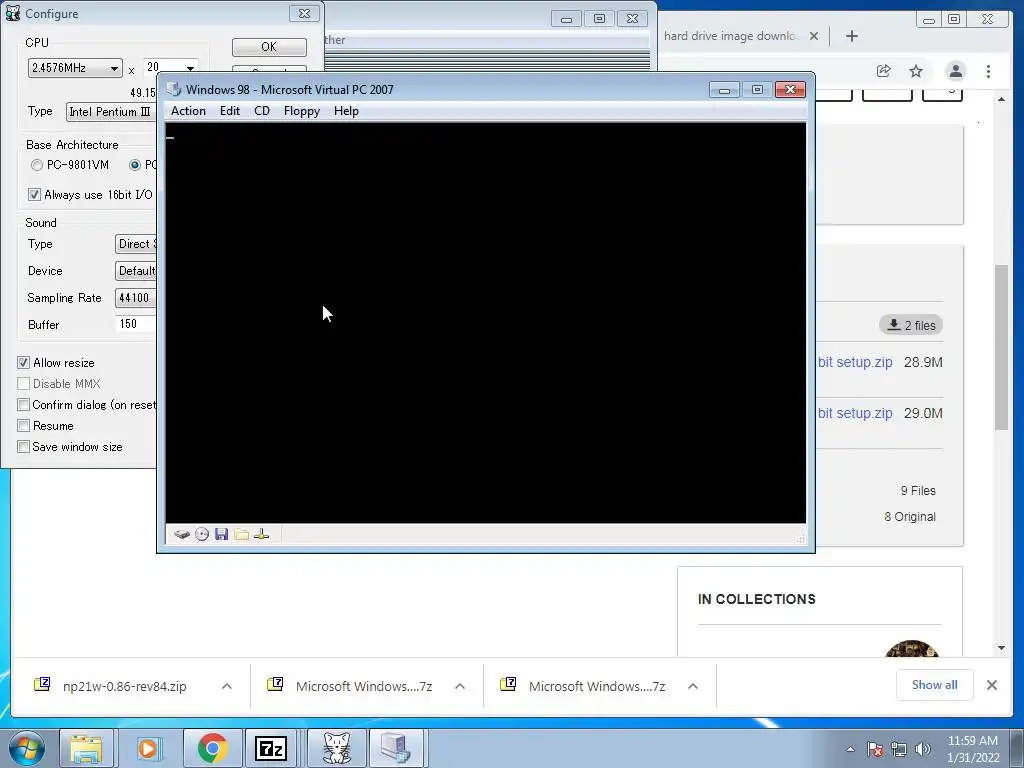
Task: Open a new Chrome tab with plus
Action: click(852, 36)
